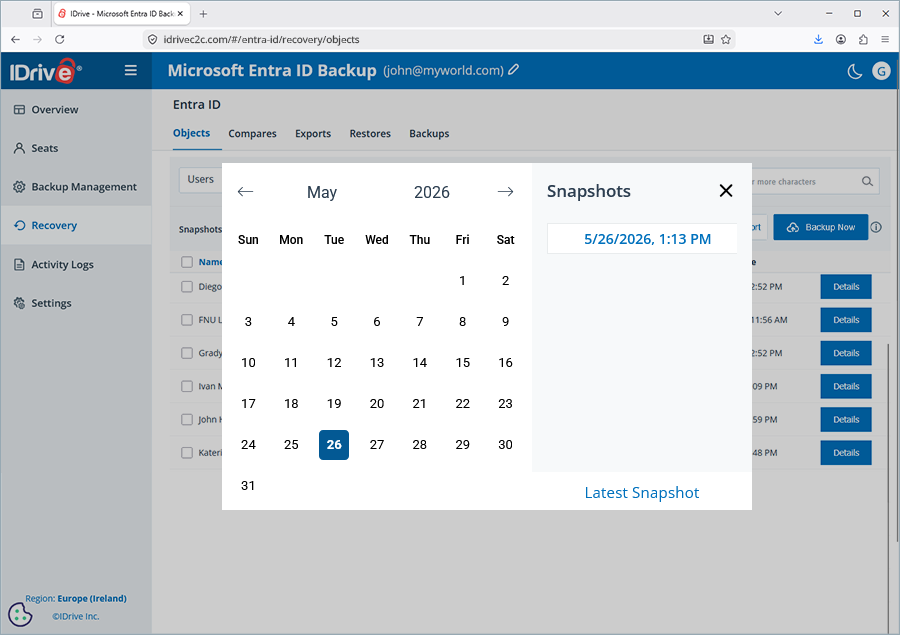Click the search magnifier icon

coord(867,181)
